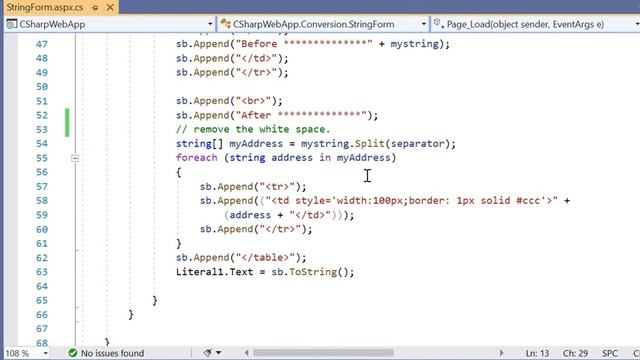Pin the StringForm.aspx.cs tab

point(95,7)
